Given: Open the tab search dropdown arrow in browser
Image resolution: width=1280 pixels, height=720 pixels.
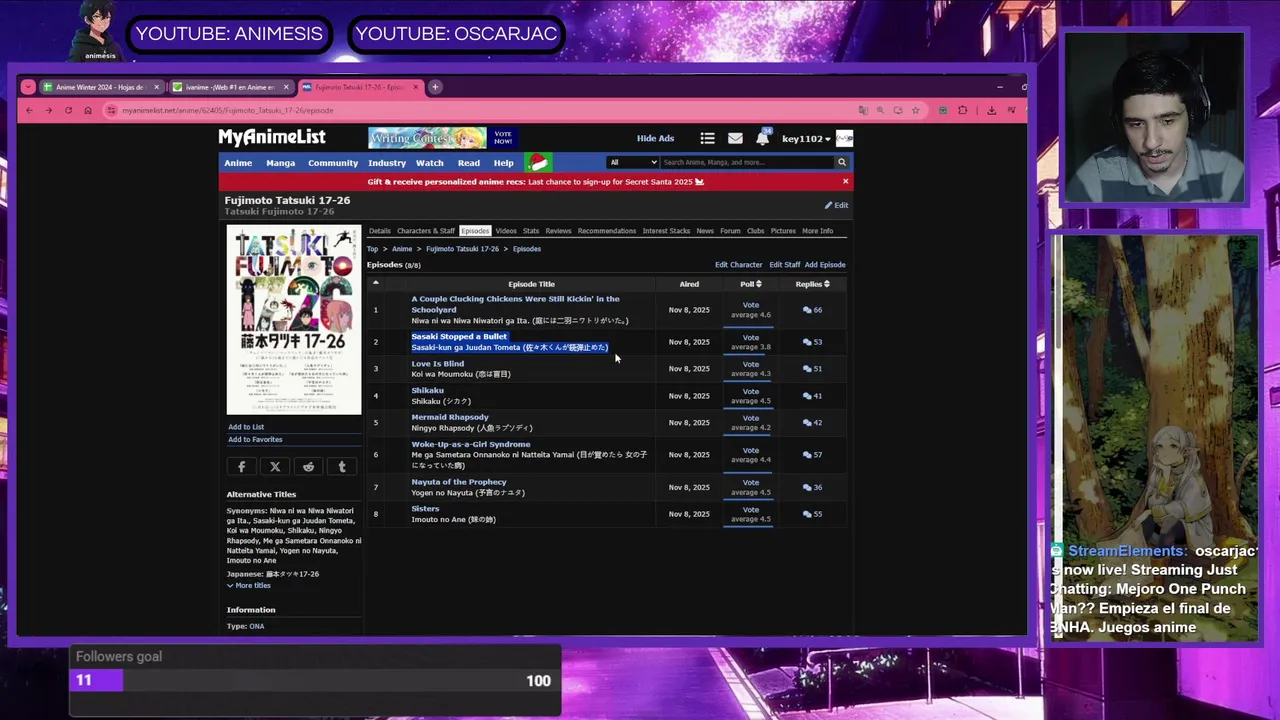Looking at the screenshot, I should (28, 87).
